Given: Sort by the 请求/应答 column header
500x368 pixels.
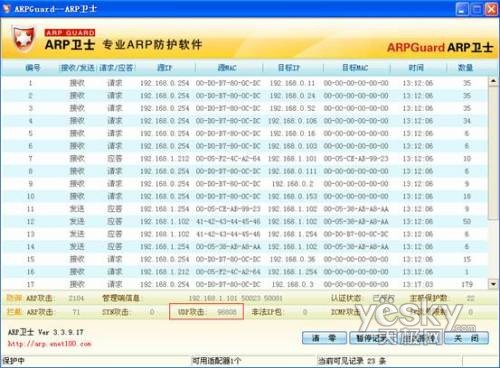Looking at the screenshot, I should [x=116, y=68].
